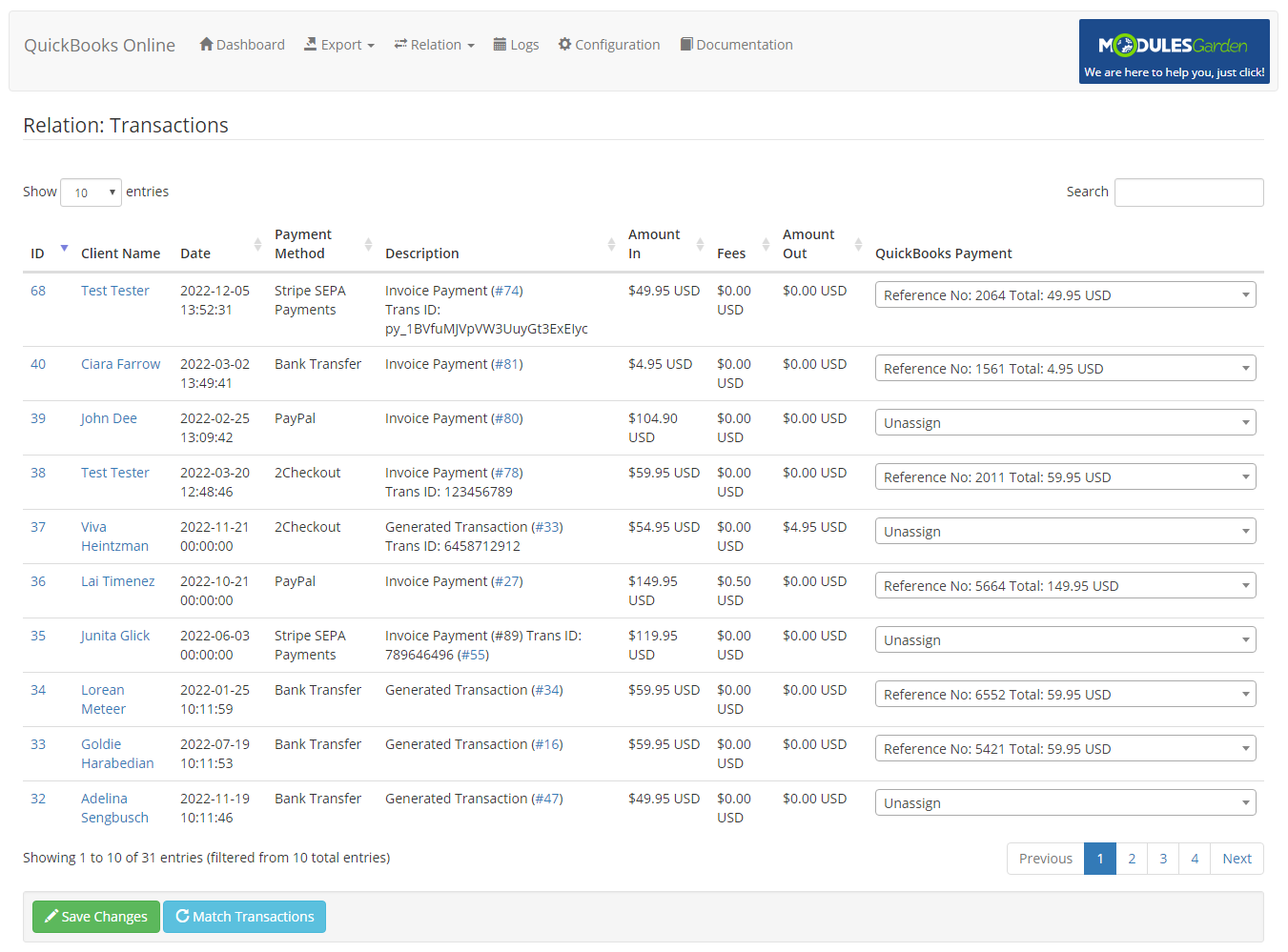Sort by Amount In column arrows
The width and height of the screenshot is (1288, 952).
pyautogui.click(x=700, y=245)
